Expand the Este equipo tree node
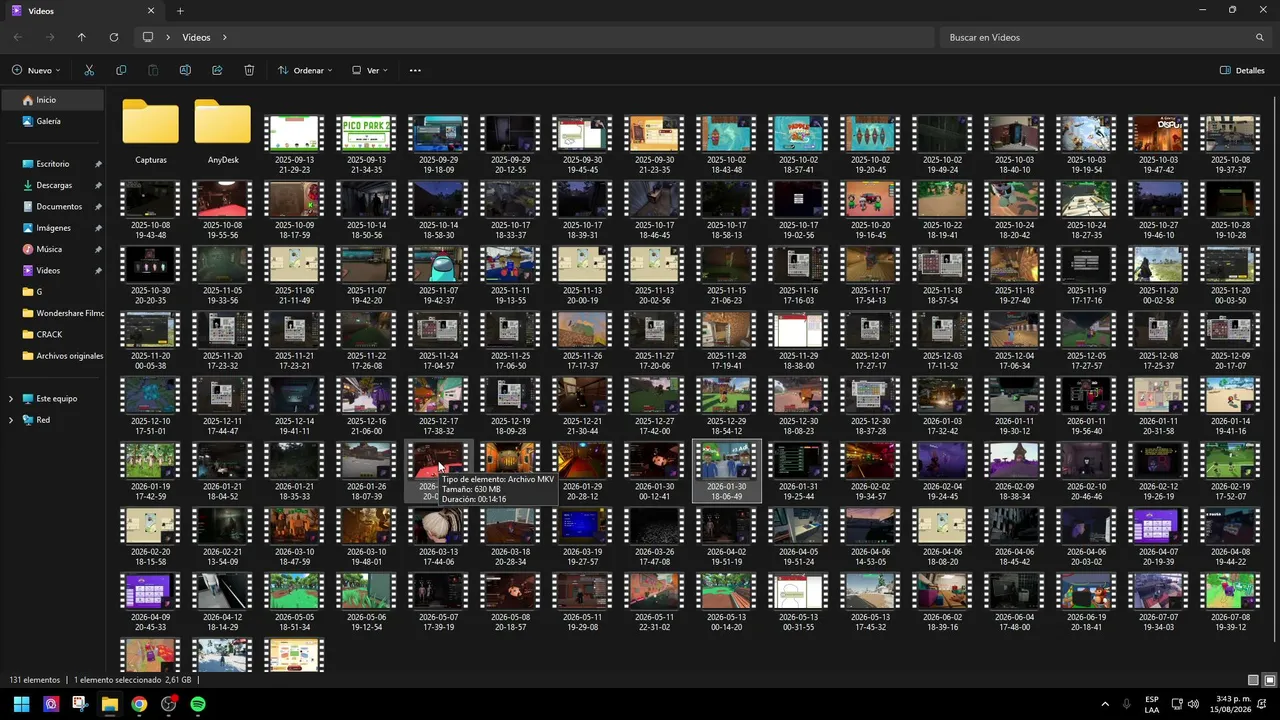This screenshot has height=720, width=1280. (x=11, y=399)
